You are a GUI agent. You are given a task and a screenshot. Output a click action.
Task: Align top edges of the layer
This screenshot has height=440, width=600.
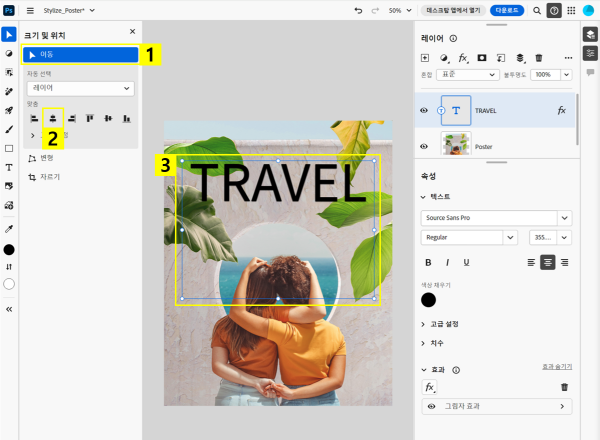pyautogui.click(x=90, y=119)
